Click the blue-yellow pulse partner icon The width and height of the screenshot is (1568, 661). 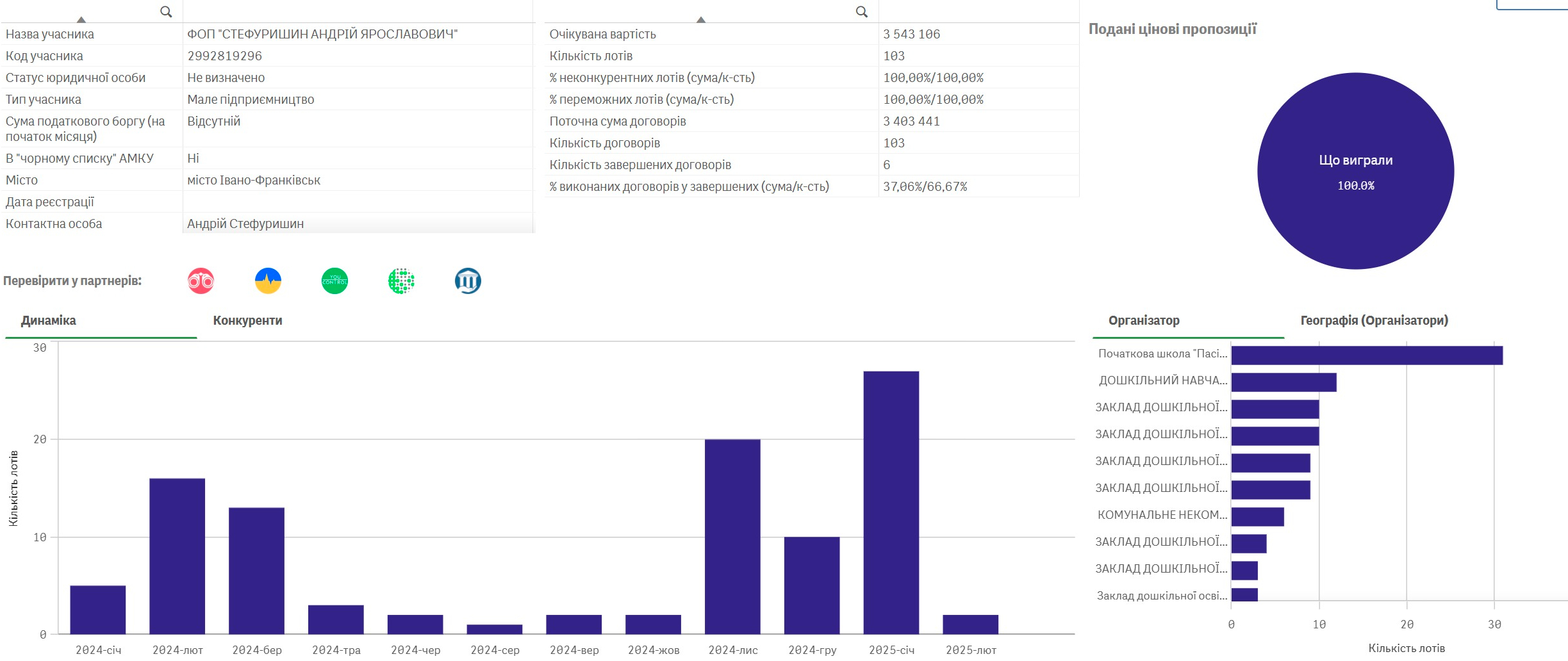pyautogui.click(x=268, y=281)
